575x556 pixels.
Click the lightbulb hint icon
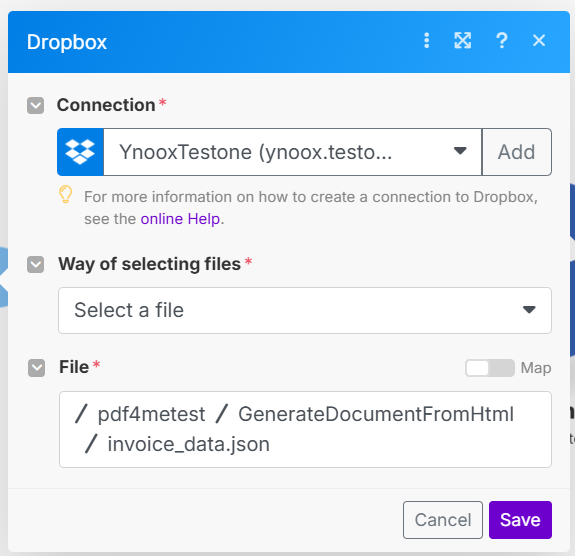pyautogui.click(x=66, y=194)
